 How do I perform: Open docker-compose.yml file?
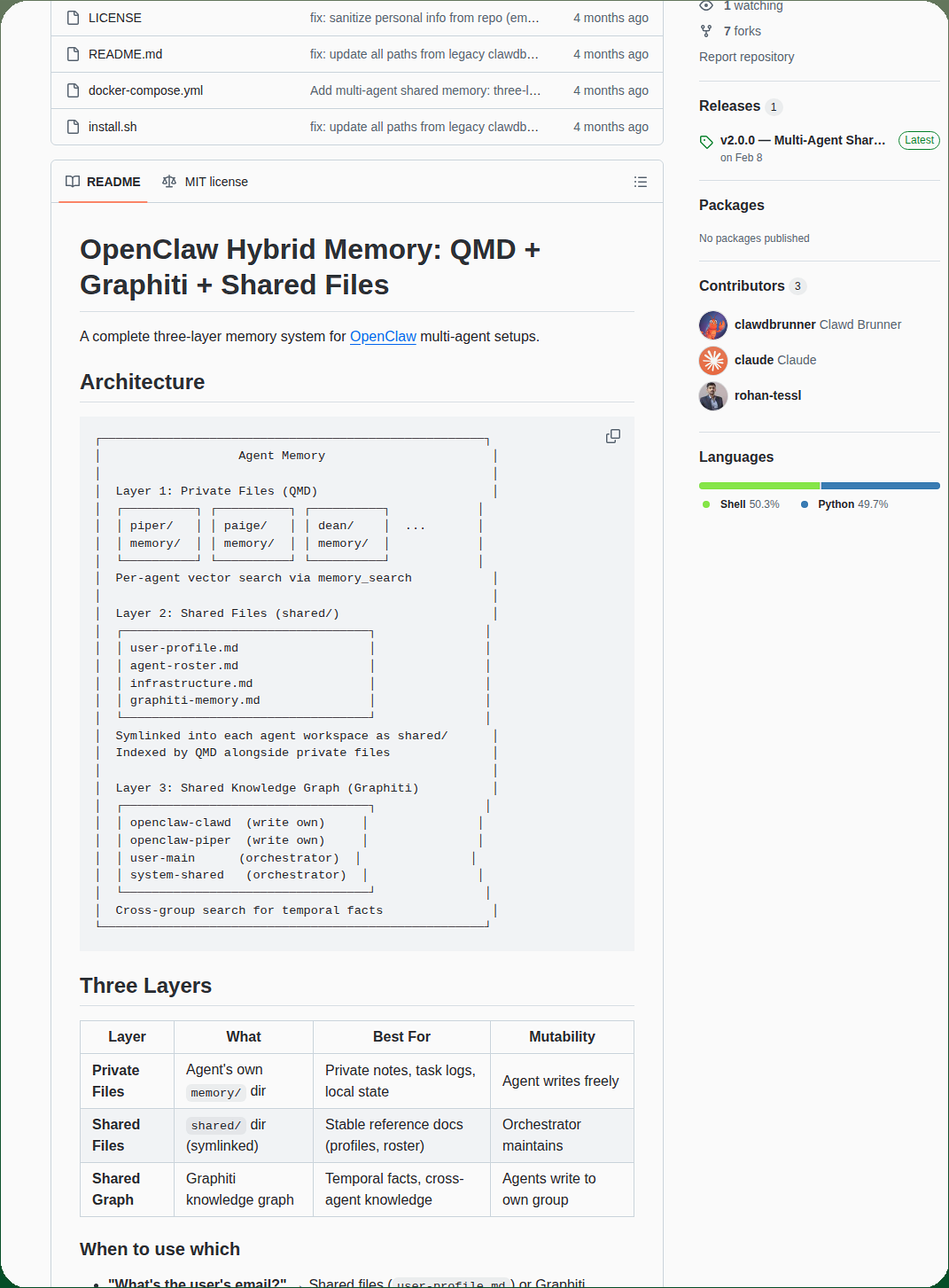[x=145, y=90]
